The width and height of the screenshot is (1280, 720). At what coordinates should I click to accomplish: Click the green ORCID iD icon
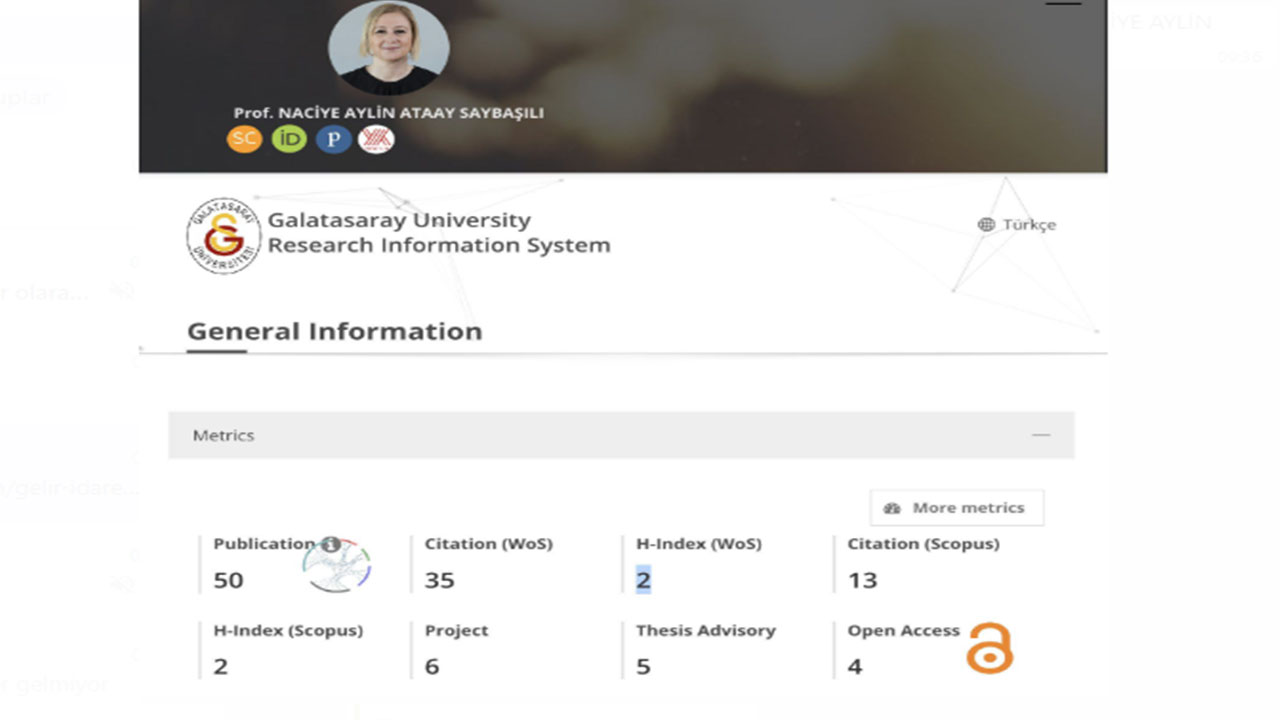coord(289,139)
